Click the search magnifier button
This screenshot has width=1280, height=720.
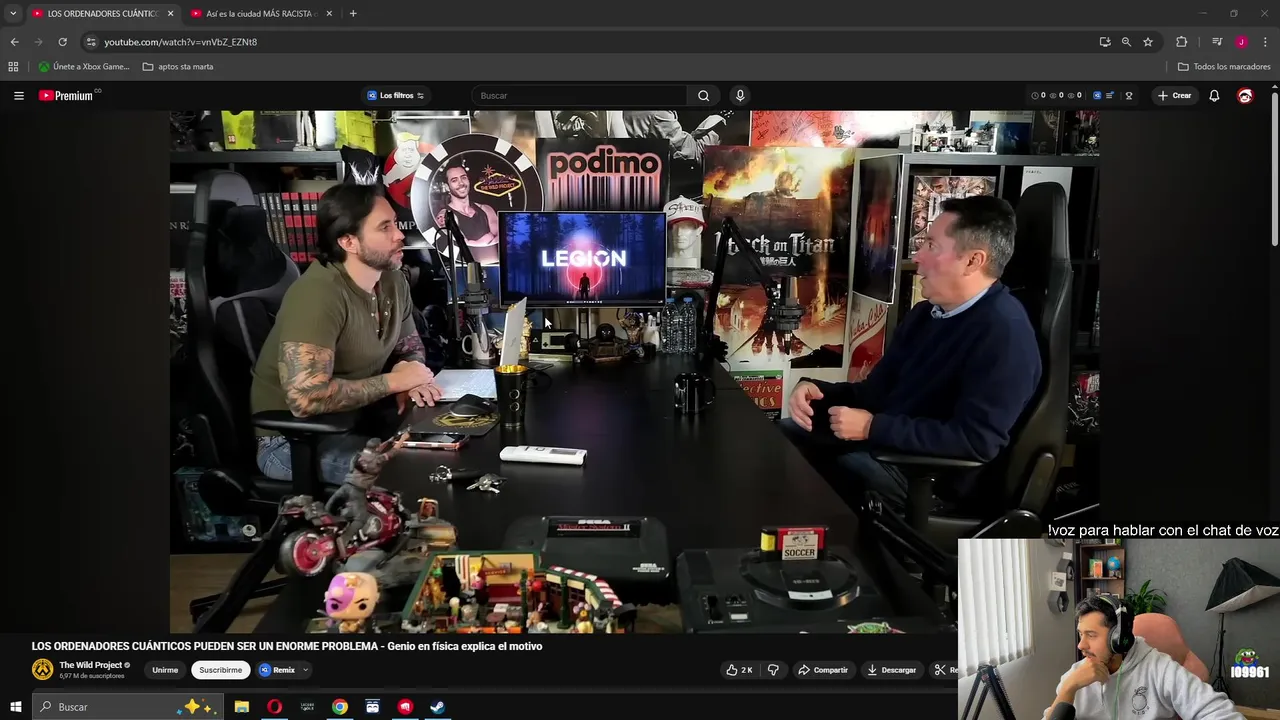pos(703,96)
